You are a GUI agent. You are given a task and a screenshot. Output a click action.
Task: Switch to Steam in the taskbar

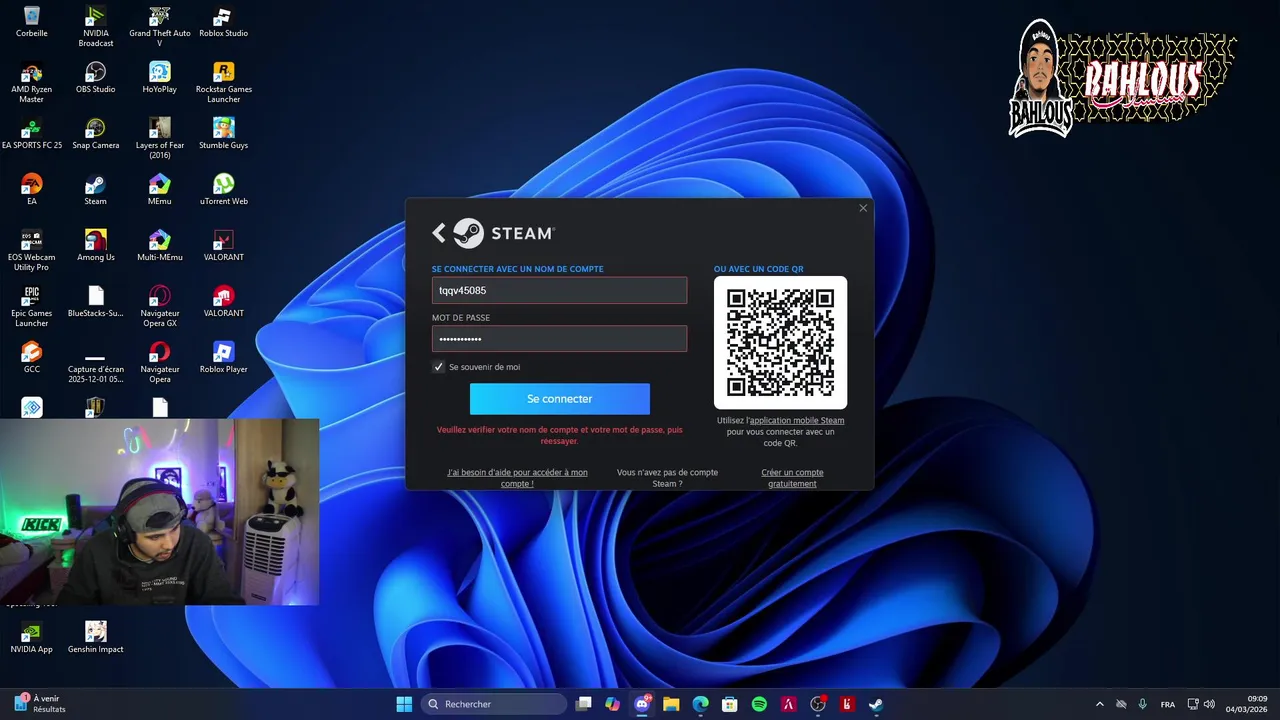876,704
